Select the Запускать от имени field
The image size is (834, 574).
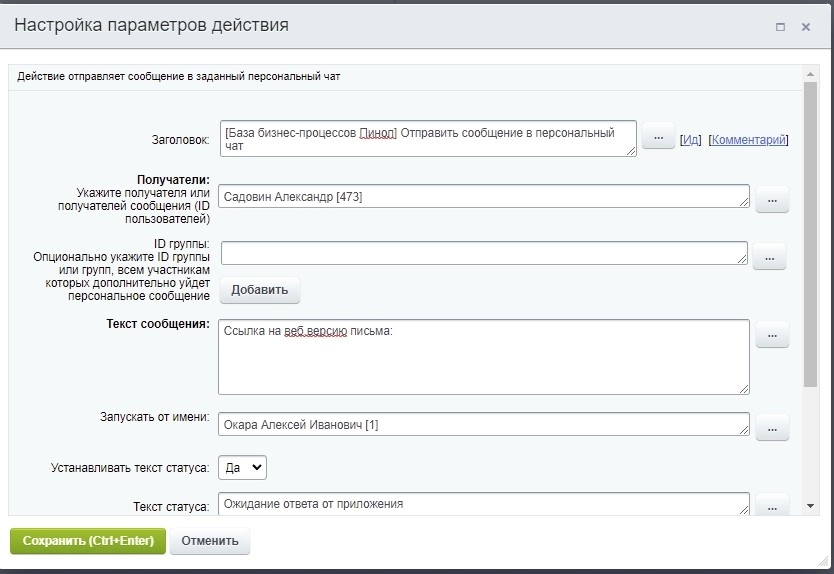point(483,425)
